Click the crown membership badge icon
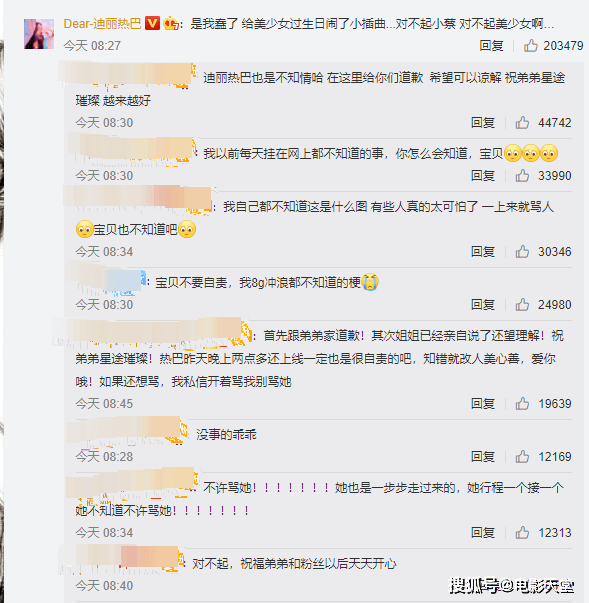 [x=171, y=24]
